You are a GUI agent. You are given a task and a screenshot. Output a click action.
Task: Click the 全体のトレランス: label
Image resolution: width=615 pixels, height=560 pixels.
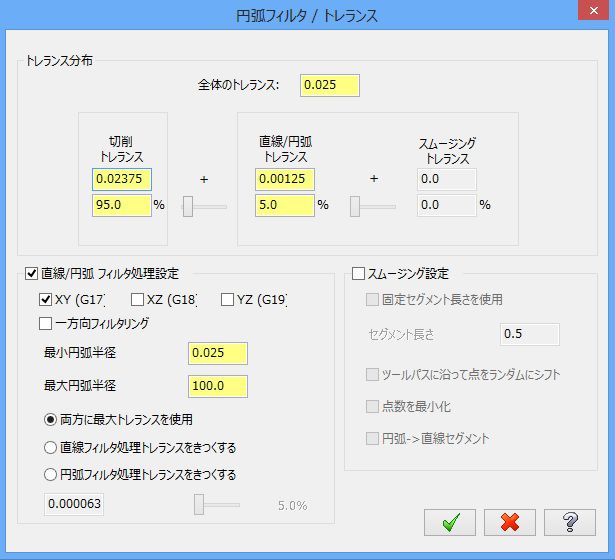tap(238, 85)
